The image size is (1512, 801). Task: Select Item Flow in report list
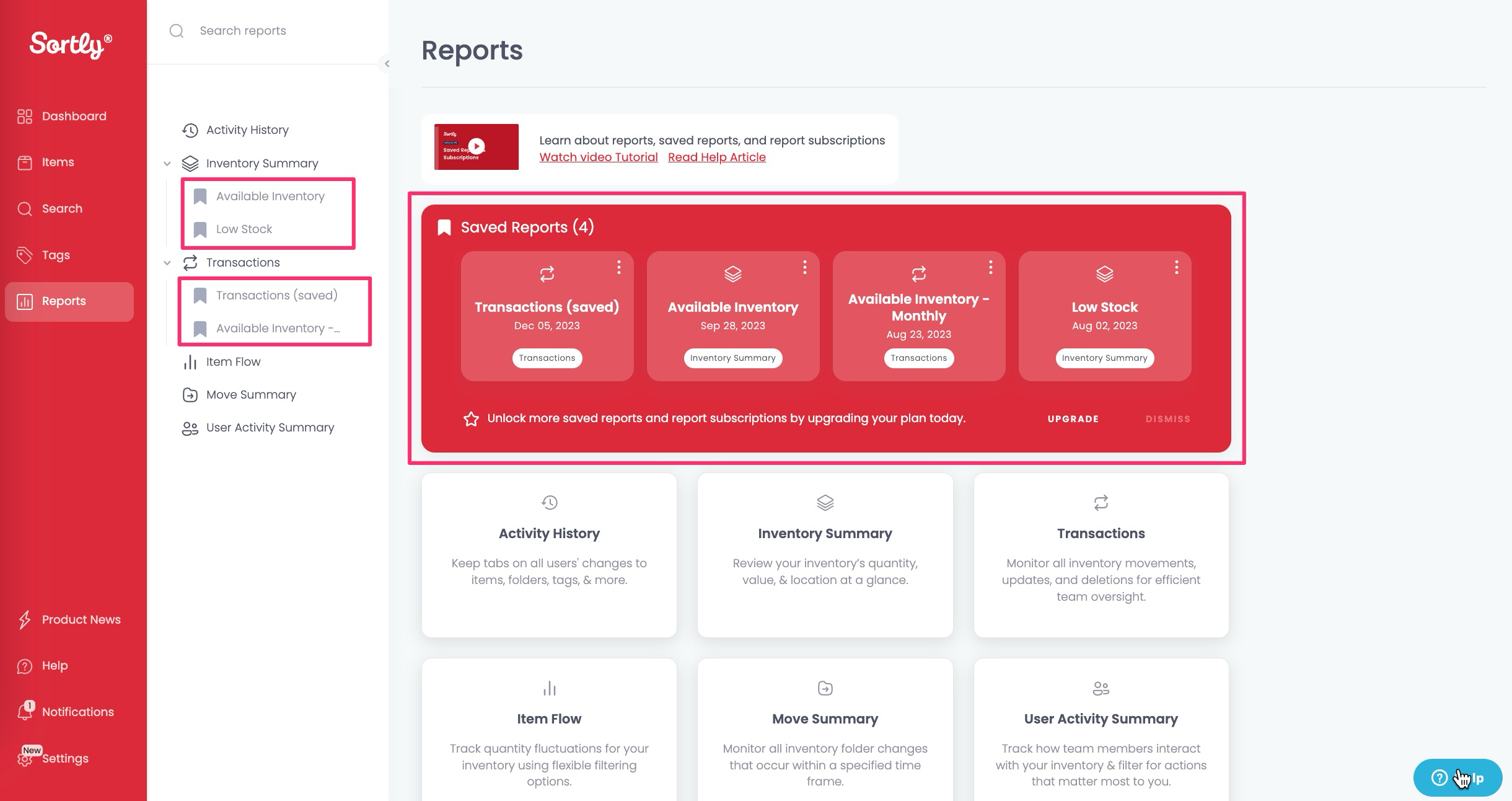pyautogui.click(x=233, y=362)
